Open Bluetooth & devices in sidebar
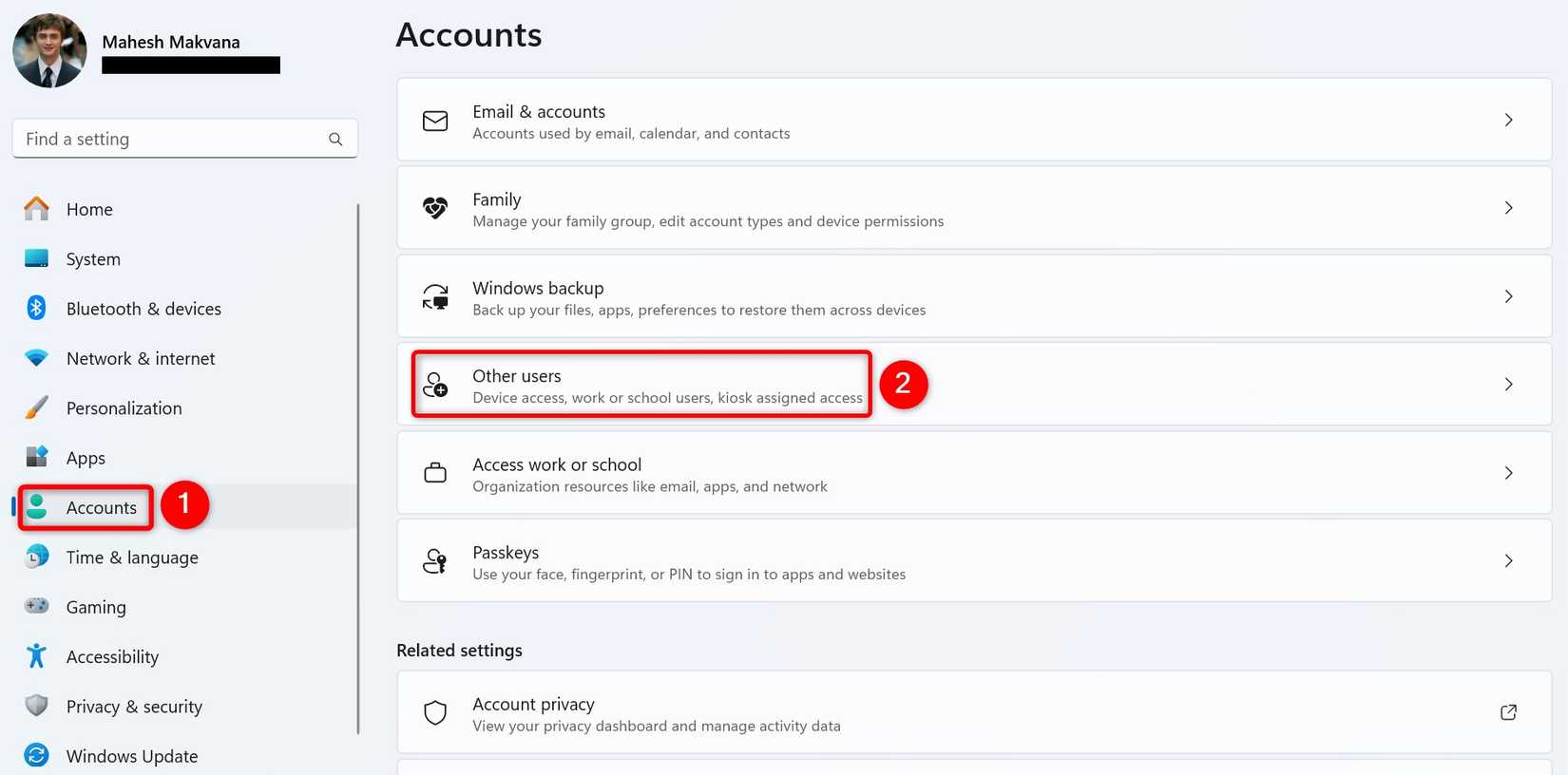The width and height of the screenshot is (1568, 775). click(x=143, y=309)
